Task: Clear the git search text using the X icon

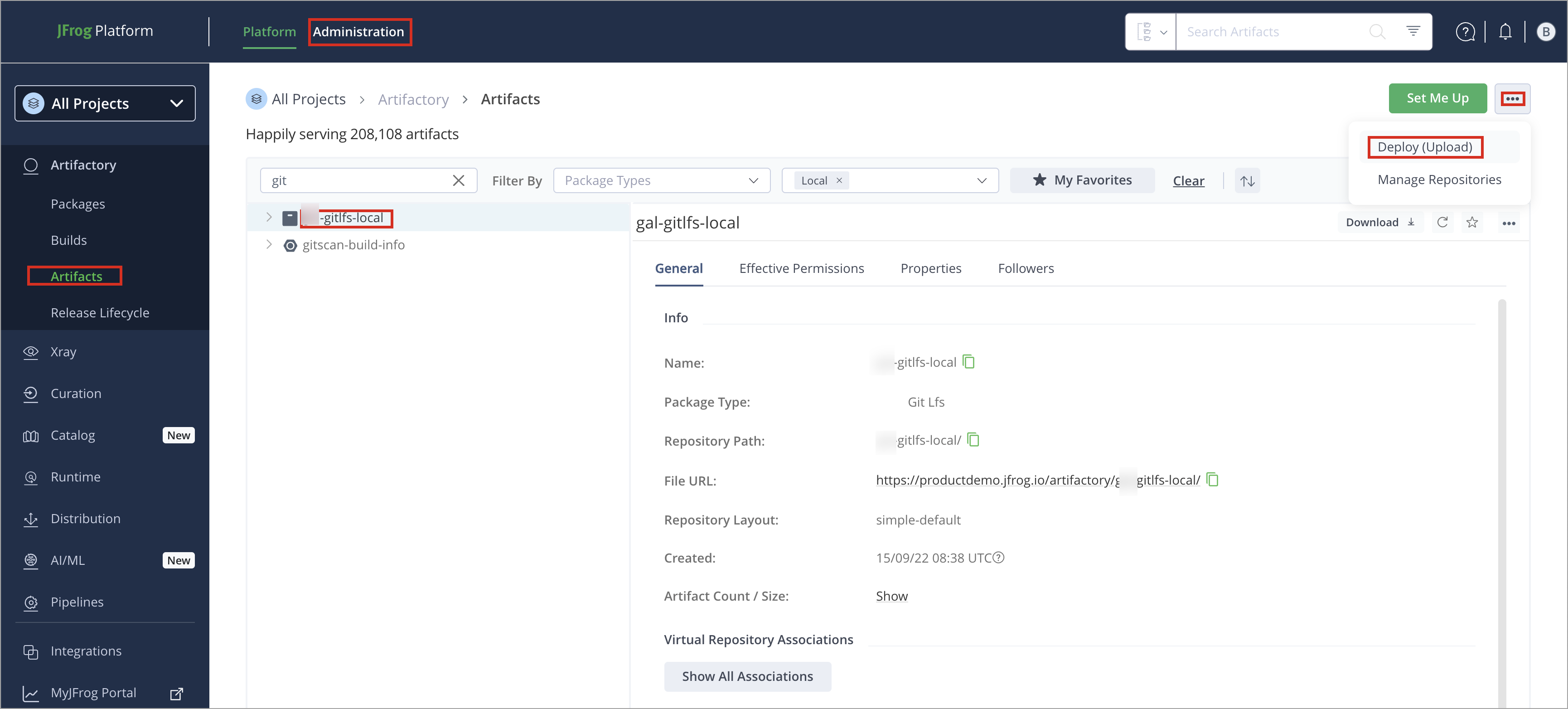Action: click(x=458, y=180)
